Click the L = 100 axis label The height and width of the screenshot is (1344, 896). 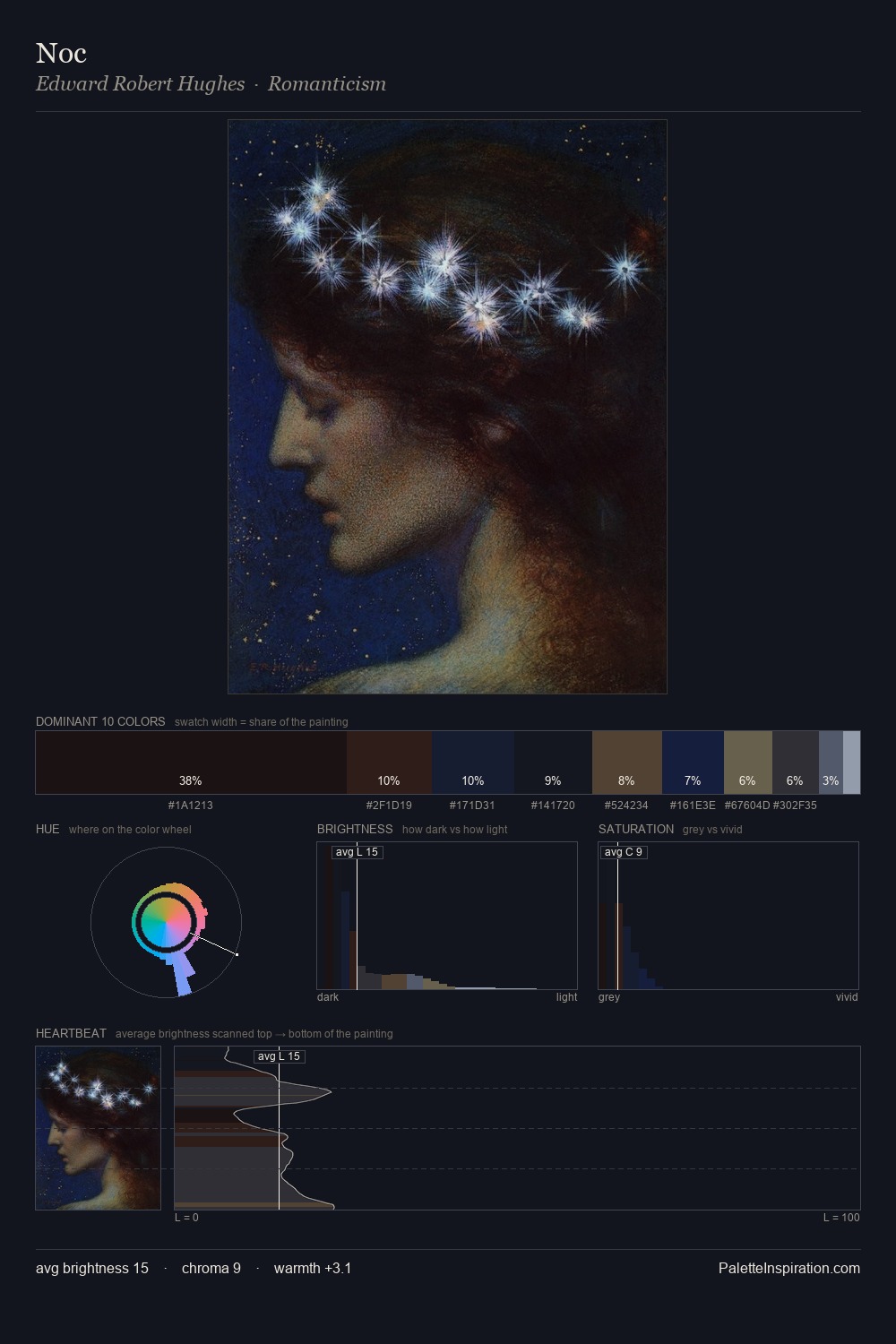click(x=841, y=1217)
